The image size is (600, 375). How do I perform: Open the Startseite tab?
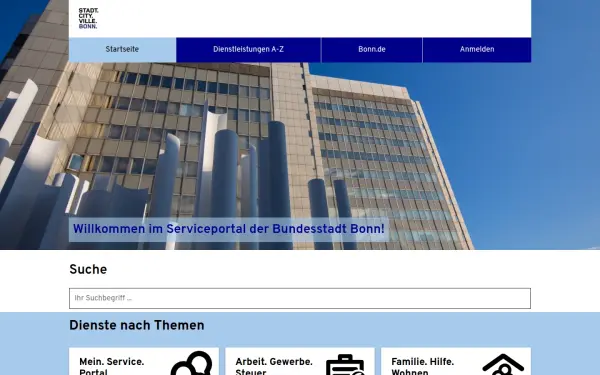pyautogui.click(x=122, y=49)
